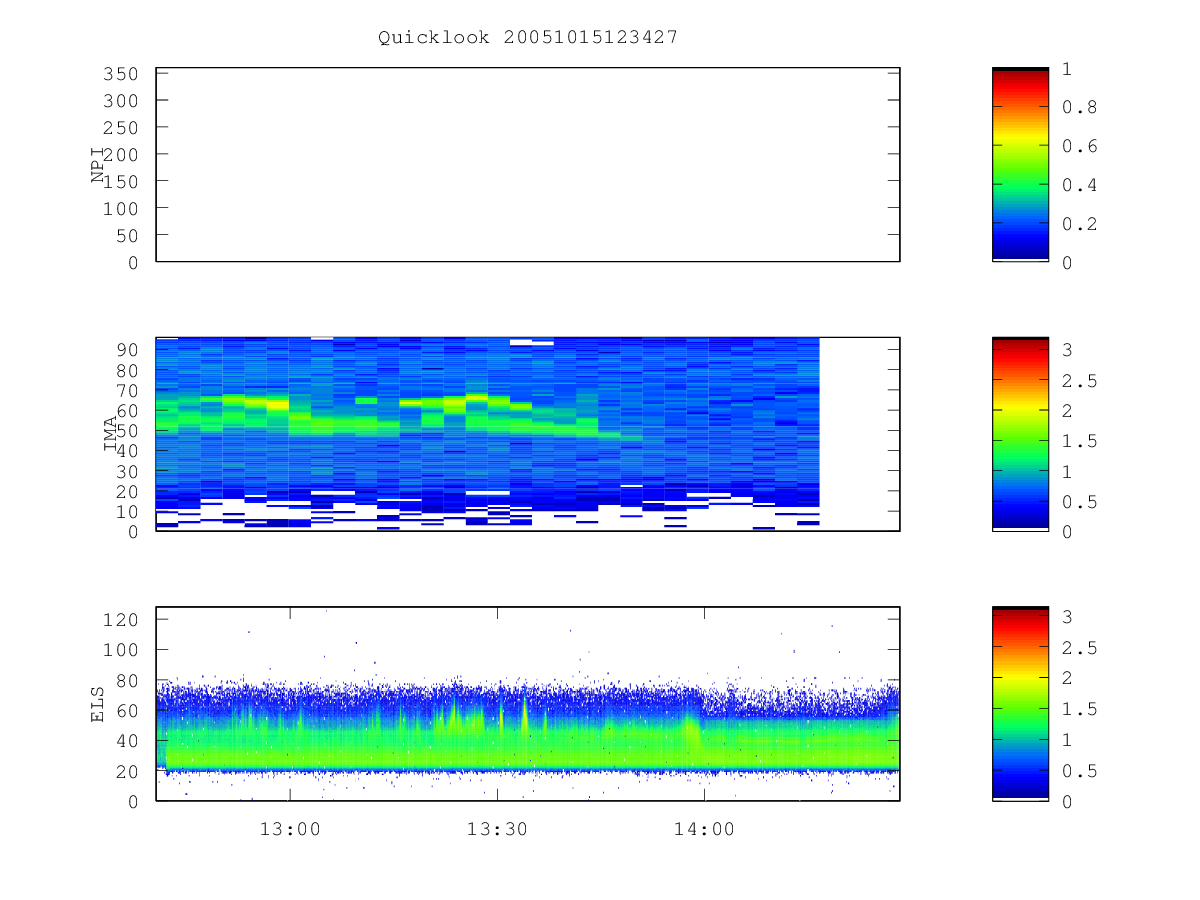Select the 13:30 time axis tick label
The height and width of the screenshot is (900, 1200).
point(497,829)
